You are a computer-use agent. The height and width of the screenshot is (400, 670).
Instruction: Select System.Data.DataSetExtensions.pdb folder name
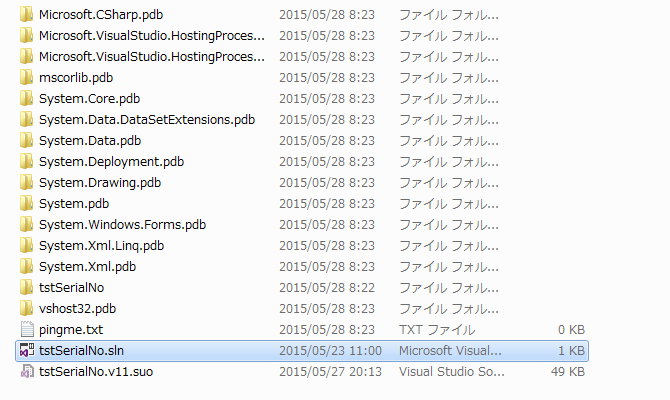click(147, 120)
